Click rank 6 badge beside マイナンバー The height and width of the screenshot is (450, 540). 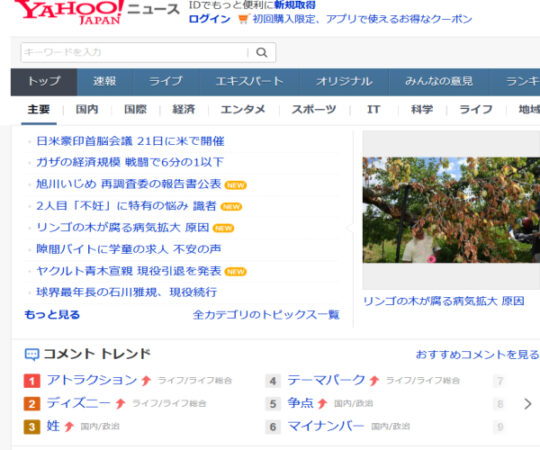(273, 427)
